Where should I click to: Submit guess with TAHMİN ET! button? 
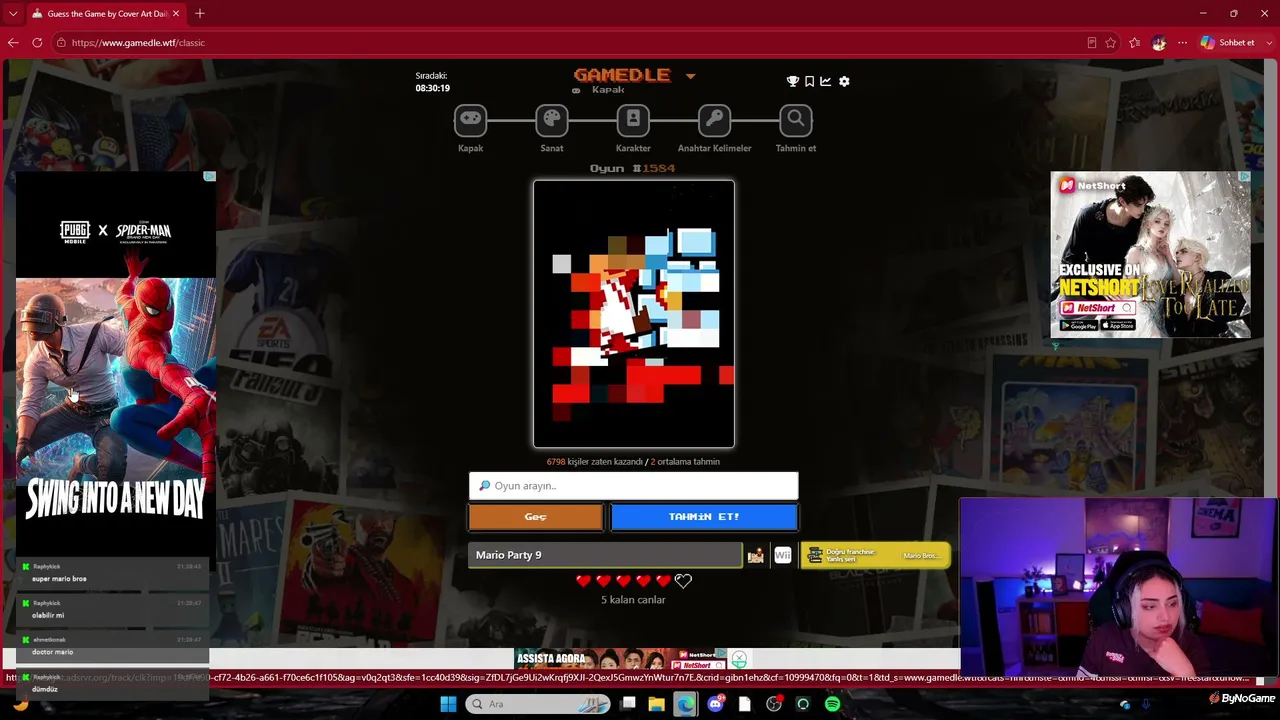click(x=704, y=517)
